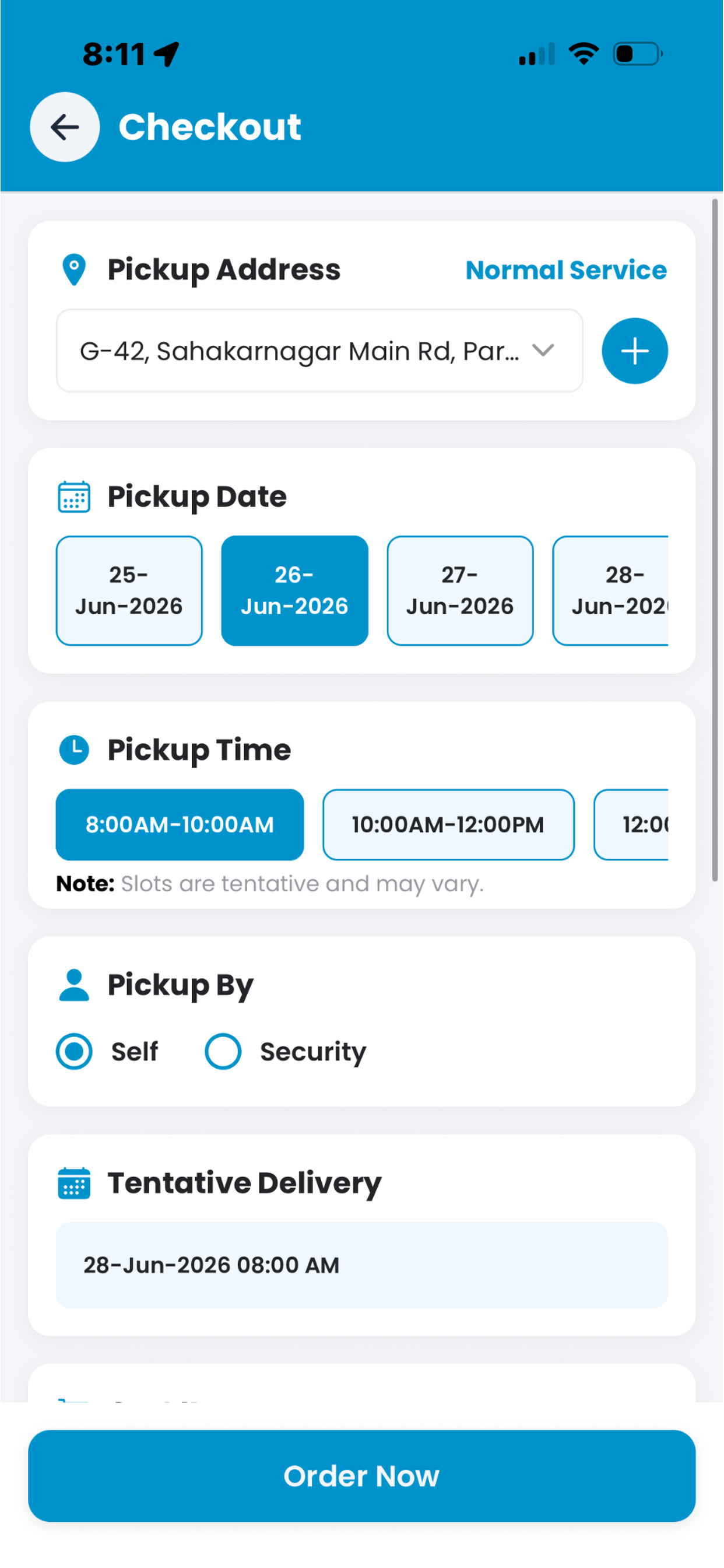Choose 25-Jun-2026 pickup date
Screen dimensions: 724x1568
(129, 590)
